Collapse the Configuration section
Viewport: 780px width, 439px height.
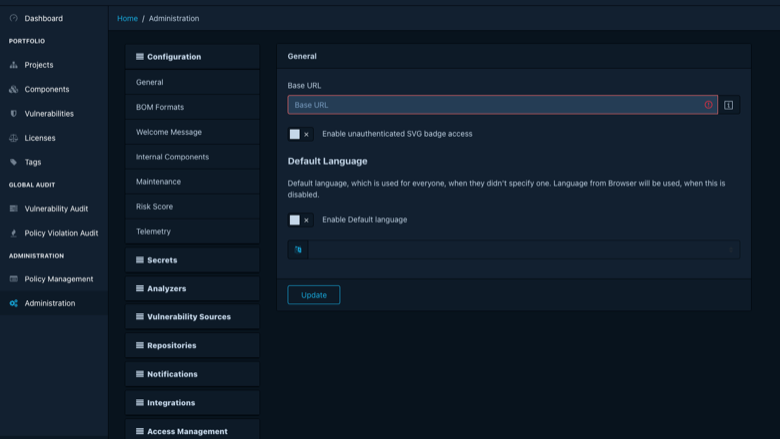pos(193,57)
